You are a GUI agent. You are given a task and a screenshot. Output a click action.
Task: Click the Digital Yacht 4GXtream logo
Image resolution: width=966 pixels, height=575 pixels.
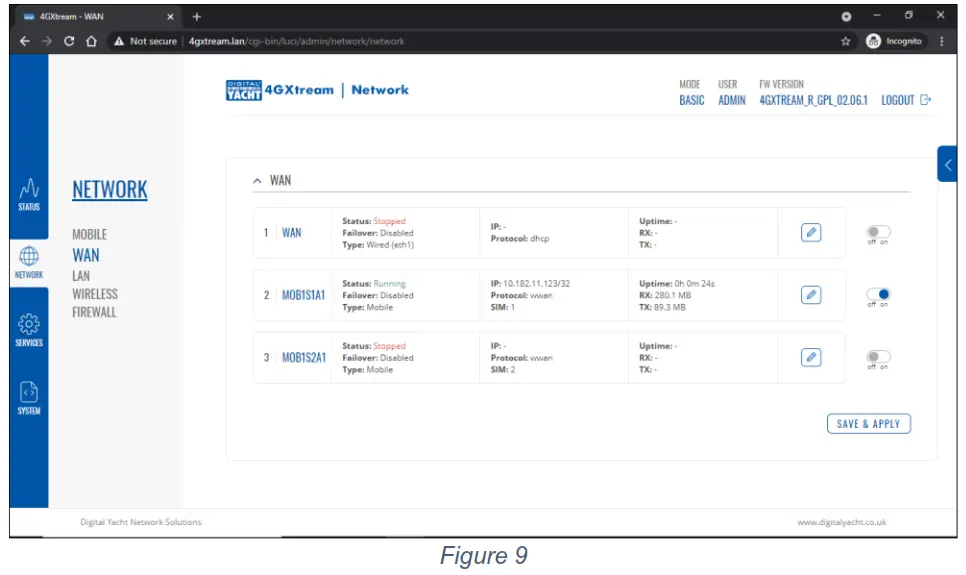pyautogui.click(x=280, y=90)
